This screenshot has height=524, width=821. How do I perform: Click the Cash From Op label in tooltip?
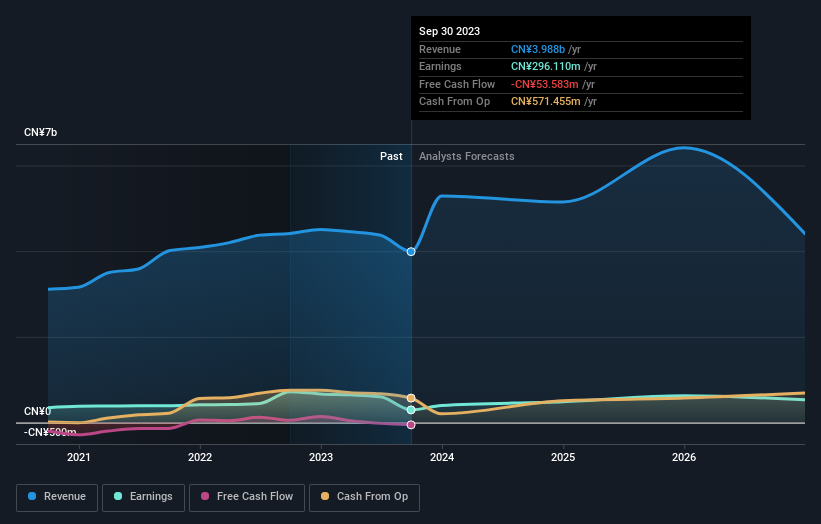tap(454, 102)
